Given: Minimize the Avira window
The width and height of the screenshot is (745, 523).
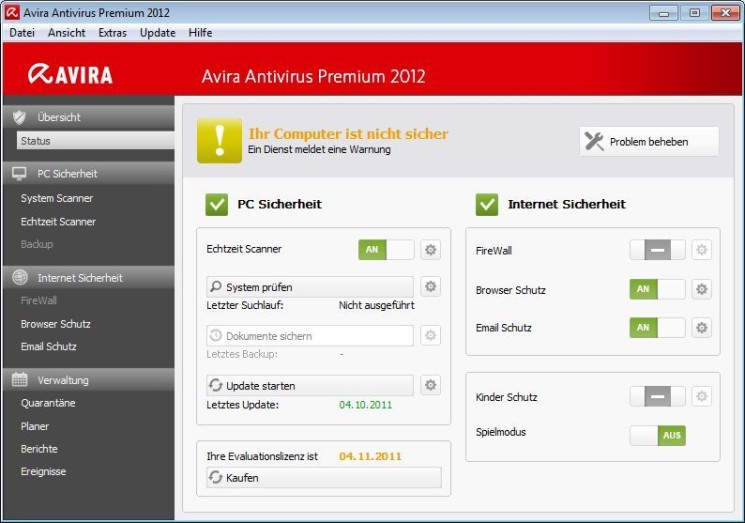Looking at the screenshot, I should click(663, 13).
